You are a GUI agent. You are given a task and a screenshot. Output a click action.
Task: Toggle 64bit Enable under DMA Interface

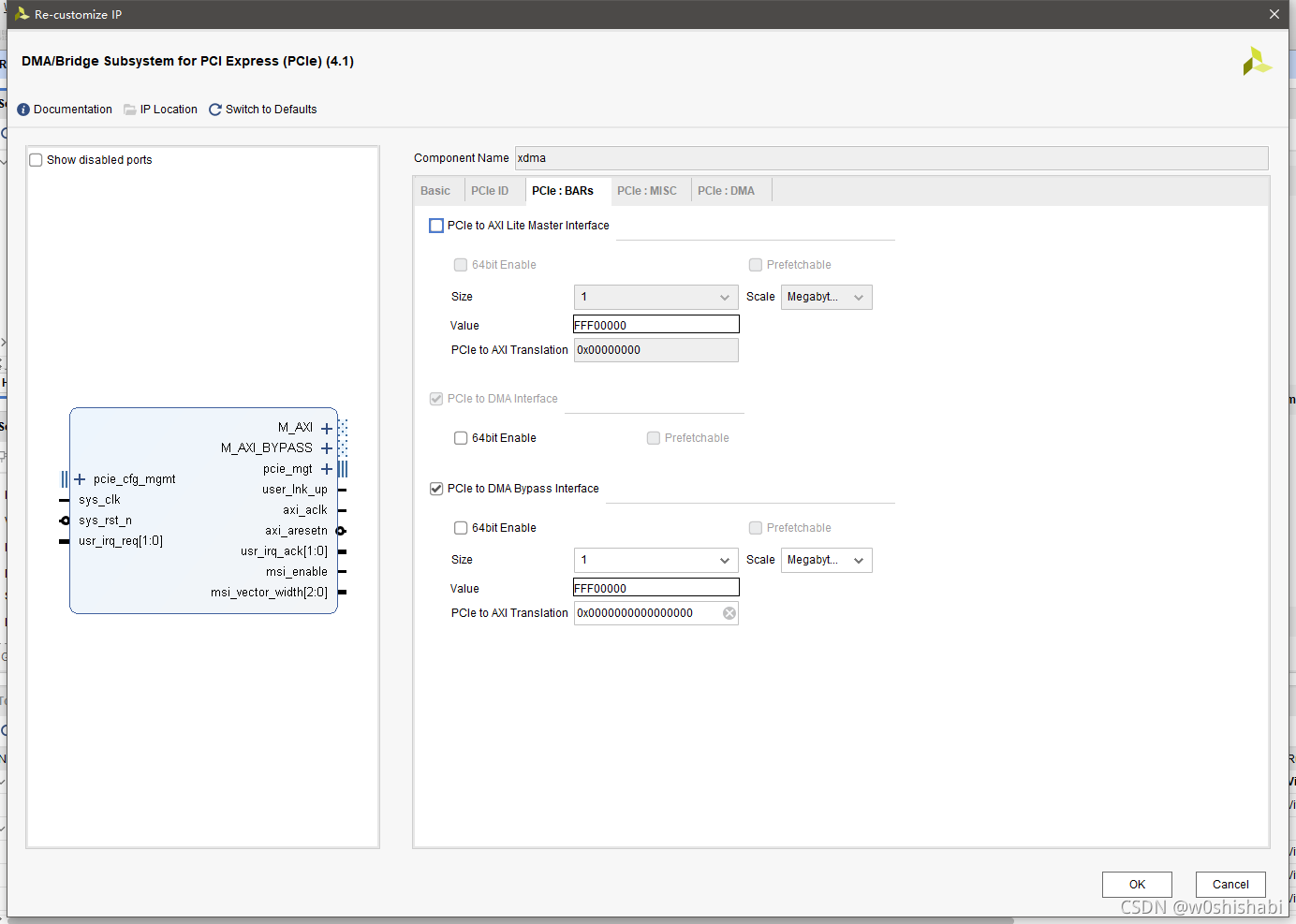[461, 438]
